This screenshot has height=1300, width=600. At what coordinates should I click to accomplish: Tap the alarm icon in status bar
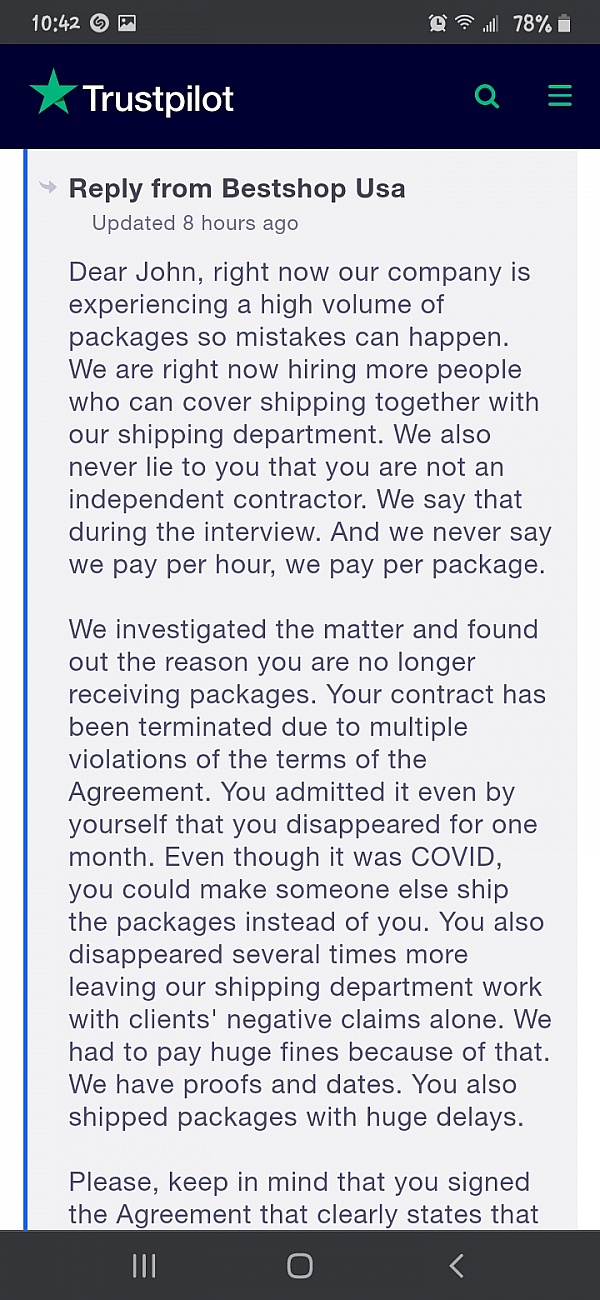[x=437, y=22]
